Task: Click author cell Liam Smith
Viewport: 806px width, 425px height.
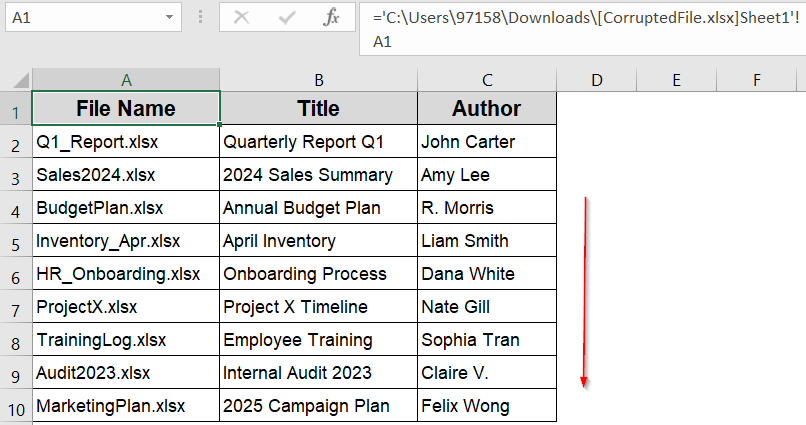Action: coord(487,241)
